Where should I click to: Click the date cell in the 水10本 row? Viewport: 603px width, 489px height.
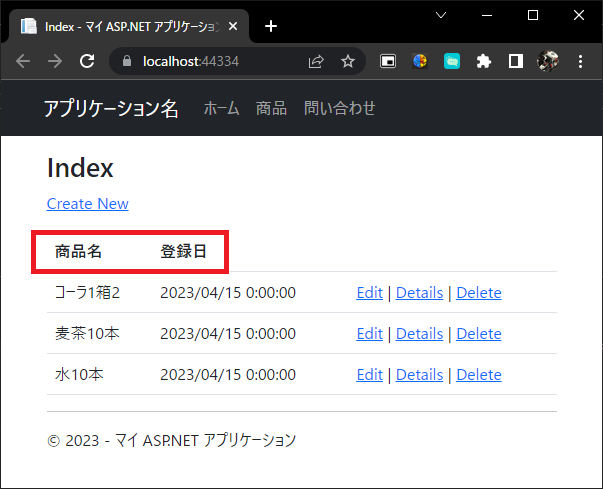[228, 375]
